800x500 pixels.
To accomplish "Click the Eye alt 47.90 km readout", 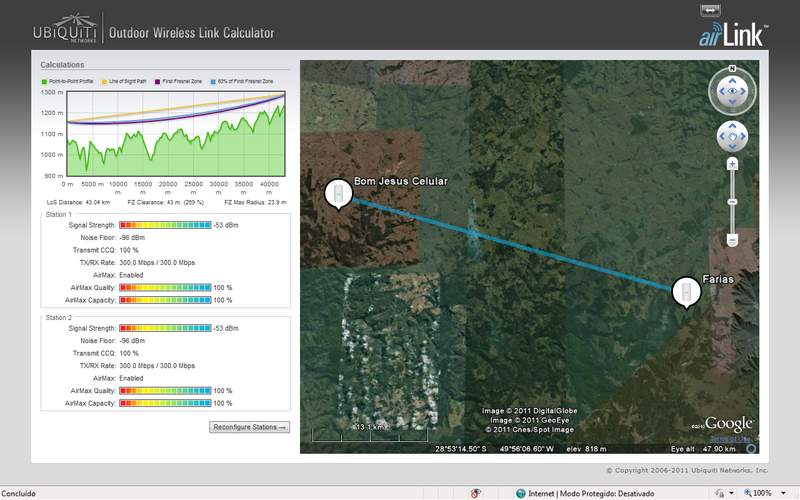I will 703,449.
